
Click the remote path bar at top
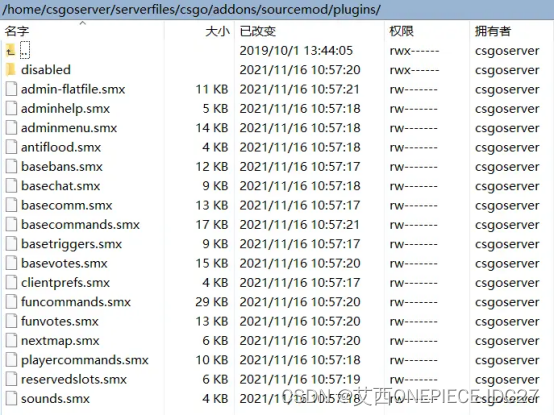coord(277,10)
